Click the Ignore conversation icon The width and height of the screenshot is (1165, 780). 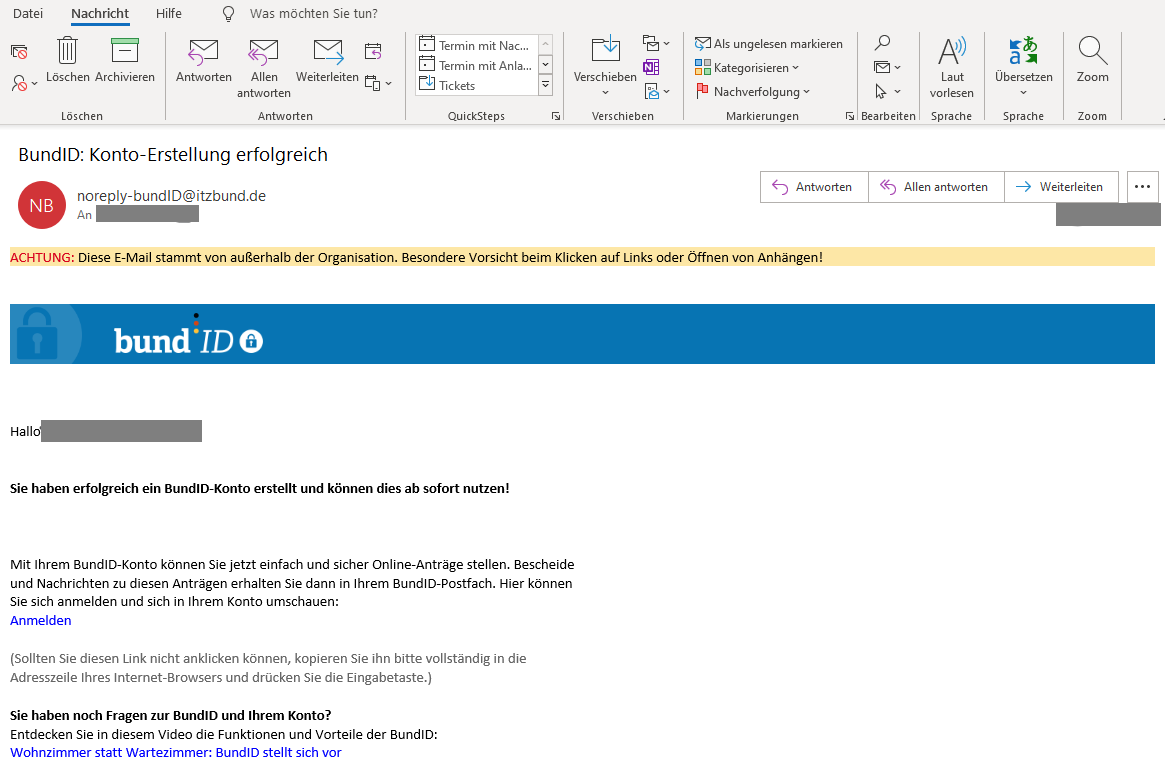(x=19, y=52)
